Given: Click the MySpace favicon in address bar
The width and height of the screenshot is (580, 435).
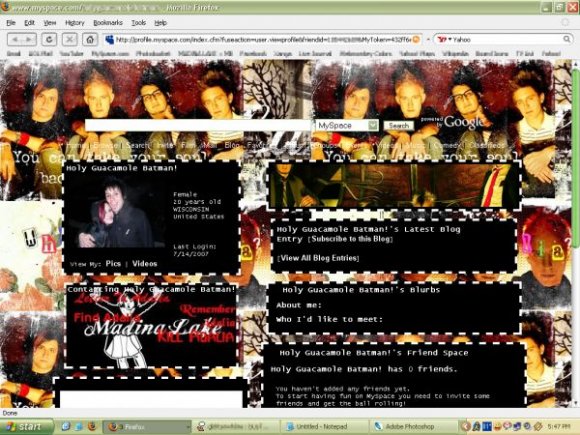Looking at the screenshot, I should pyautogui.click(x=109, y=39).
